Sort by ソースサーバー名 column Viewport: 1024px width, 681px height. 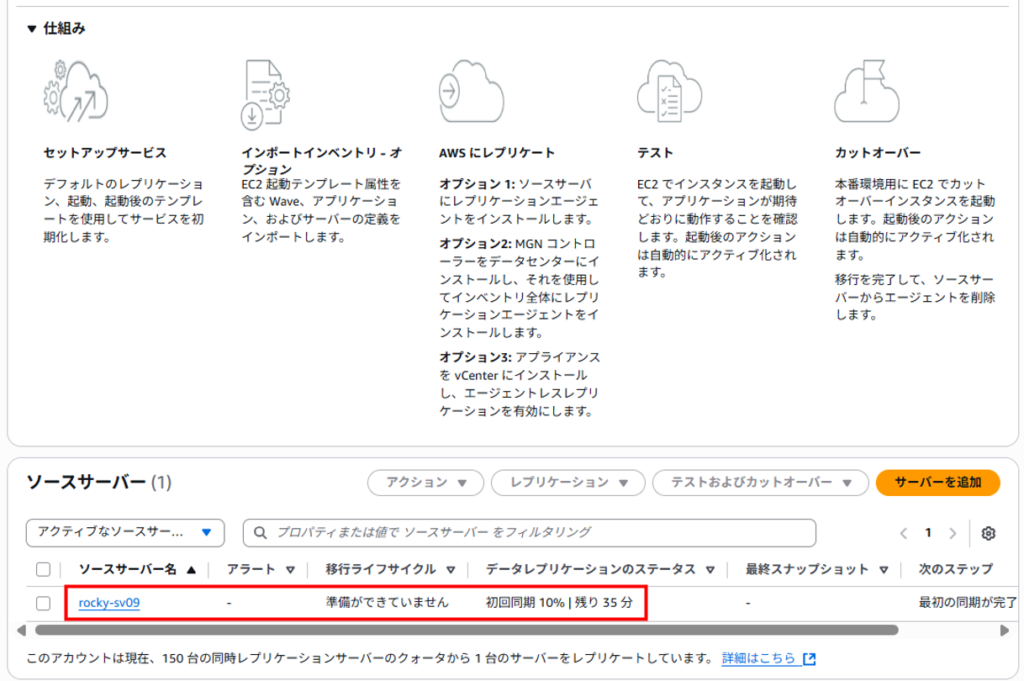(x=137, y=569)
